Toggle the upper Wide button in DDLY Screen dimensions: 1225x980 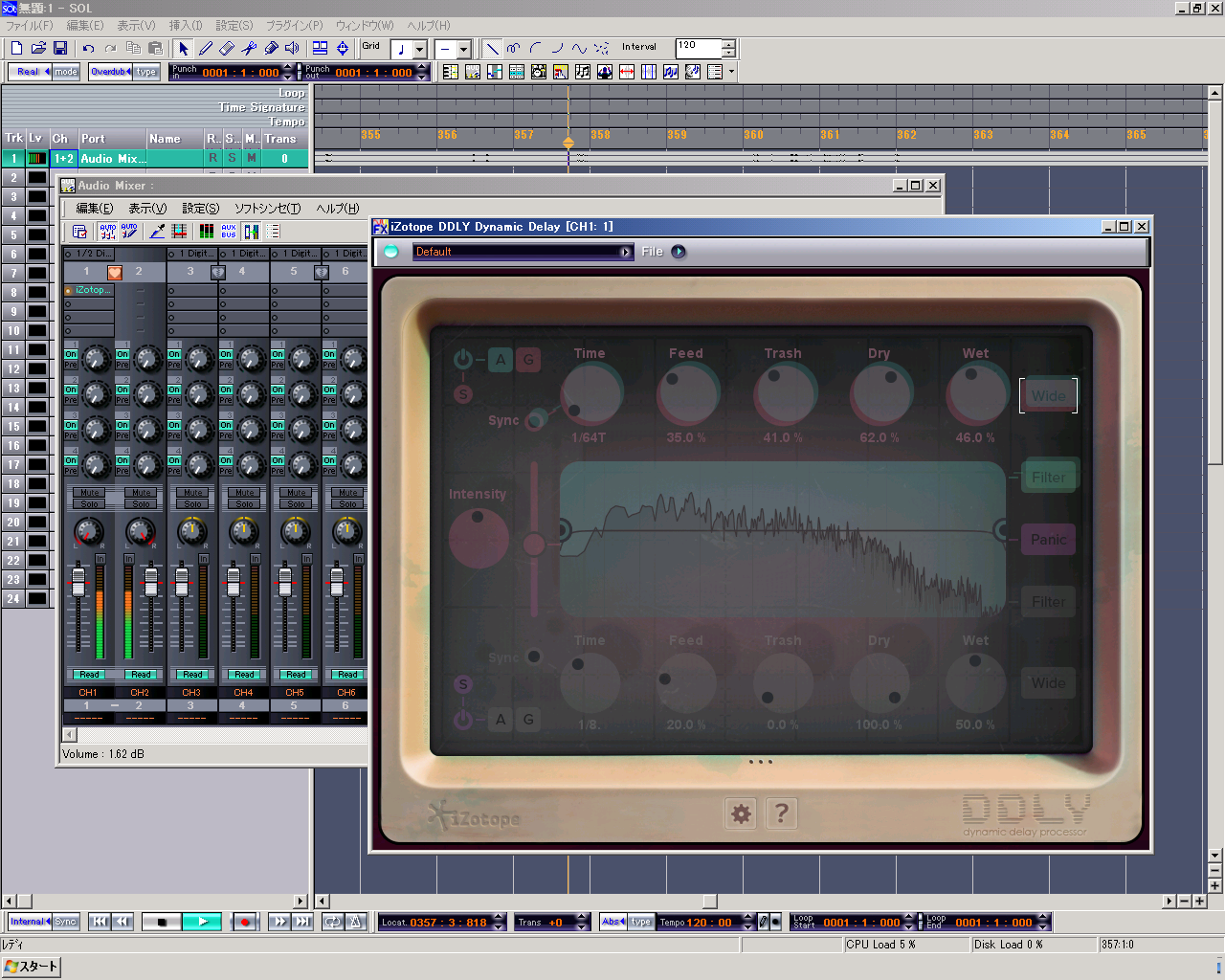pyautogui.click(x=1048, y=395)
